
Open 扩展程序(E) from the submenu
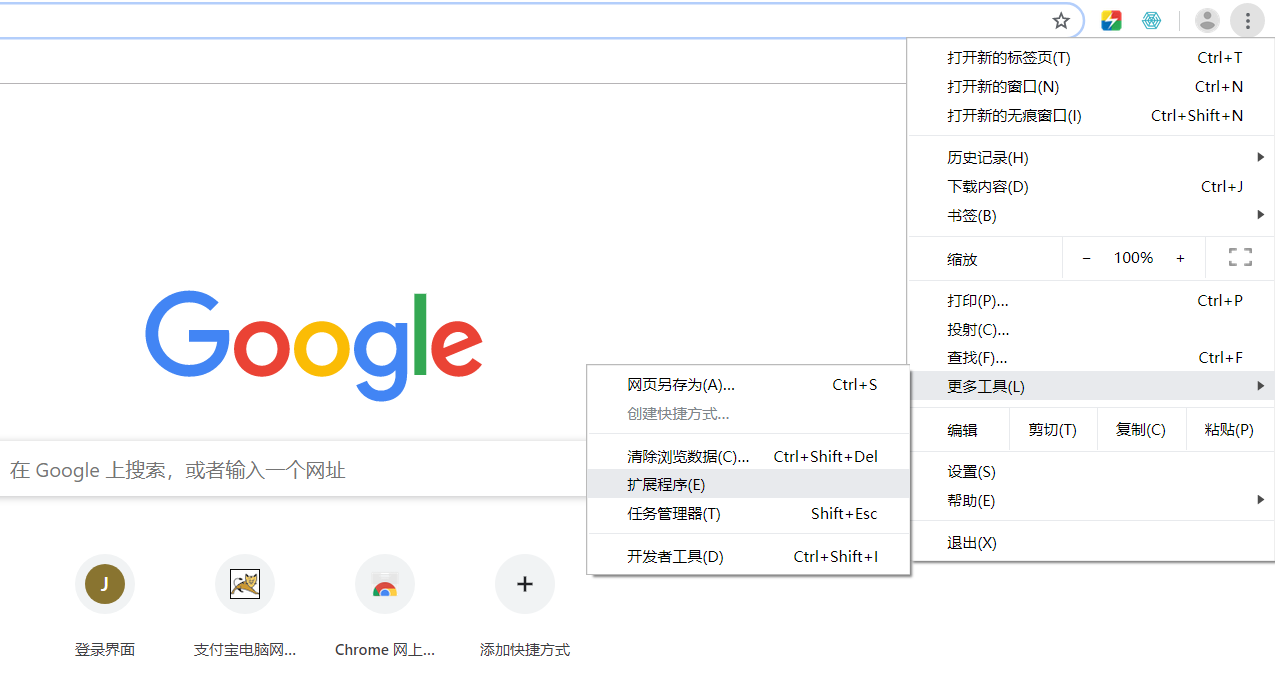point(748,485)
